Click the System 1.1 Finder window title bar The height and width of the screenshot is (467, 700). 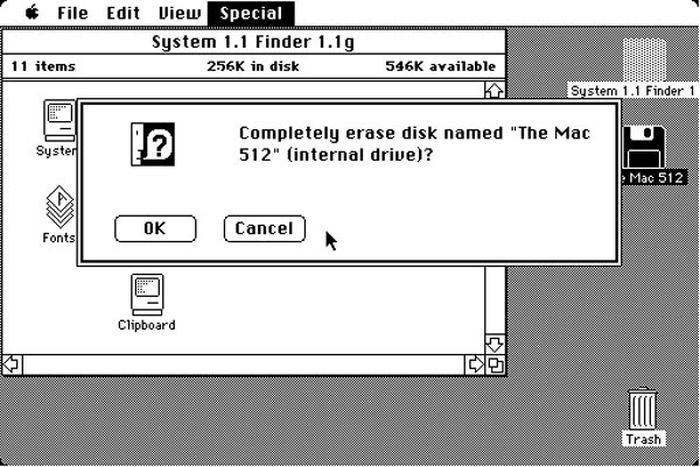click(254, 42)
